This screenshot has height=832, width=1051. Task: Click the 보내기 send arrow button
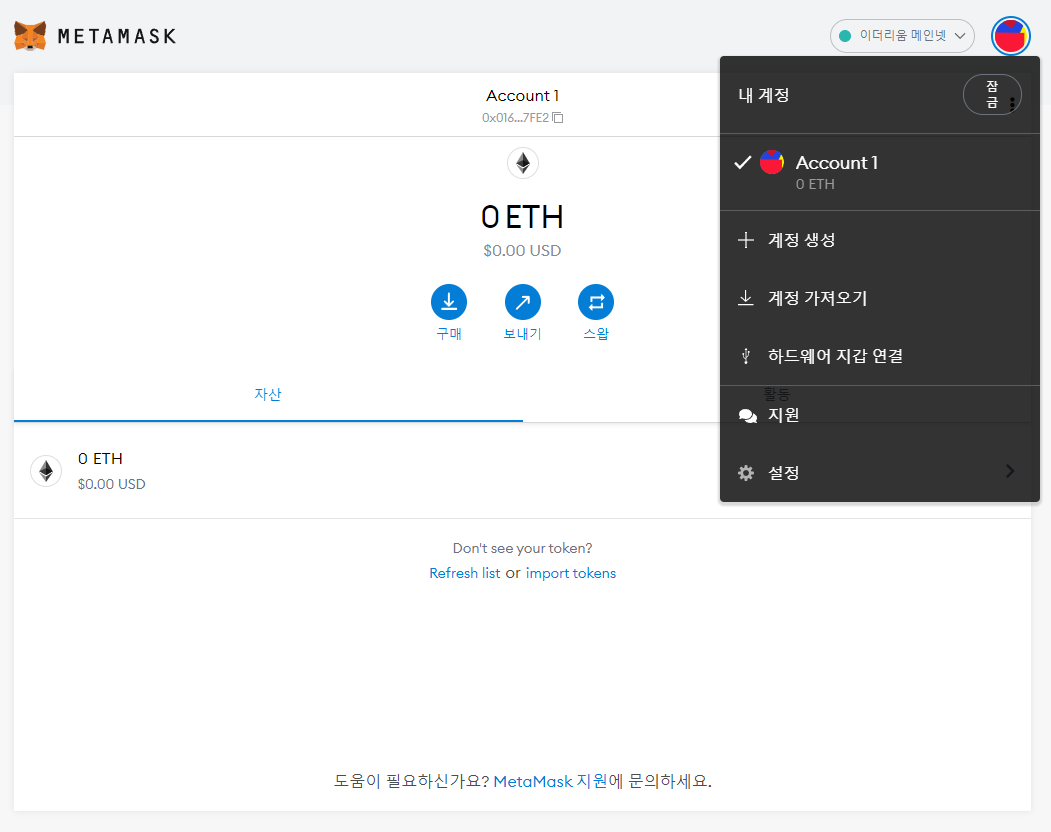click(x=523, y=302)
